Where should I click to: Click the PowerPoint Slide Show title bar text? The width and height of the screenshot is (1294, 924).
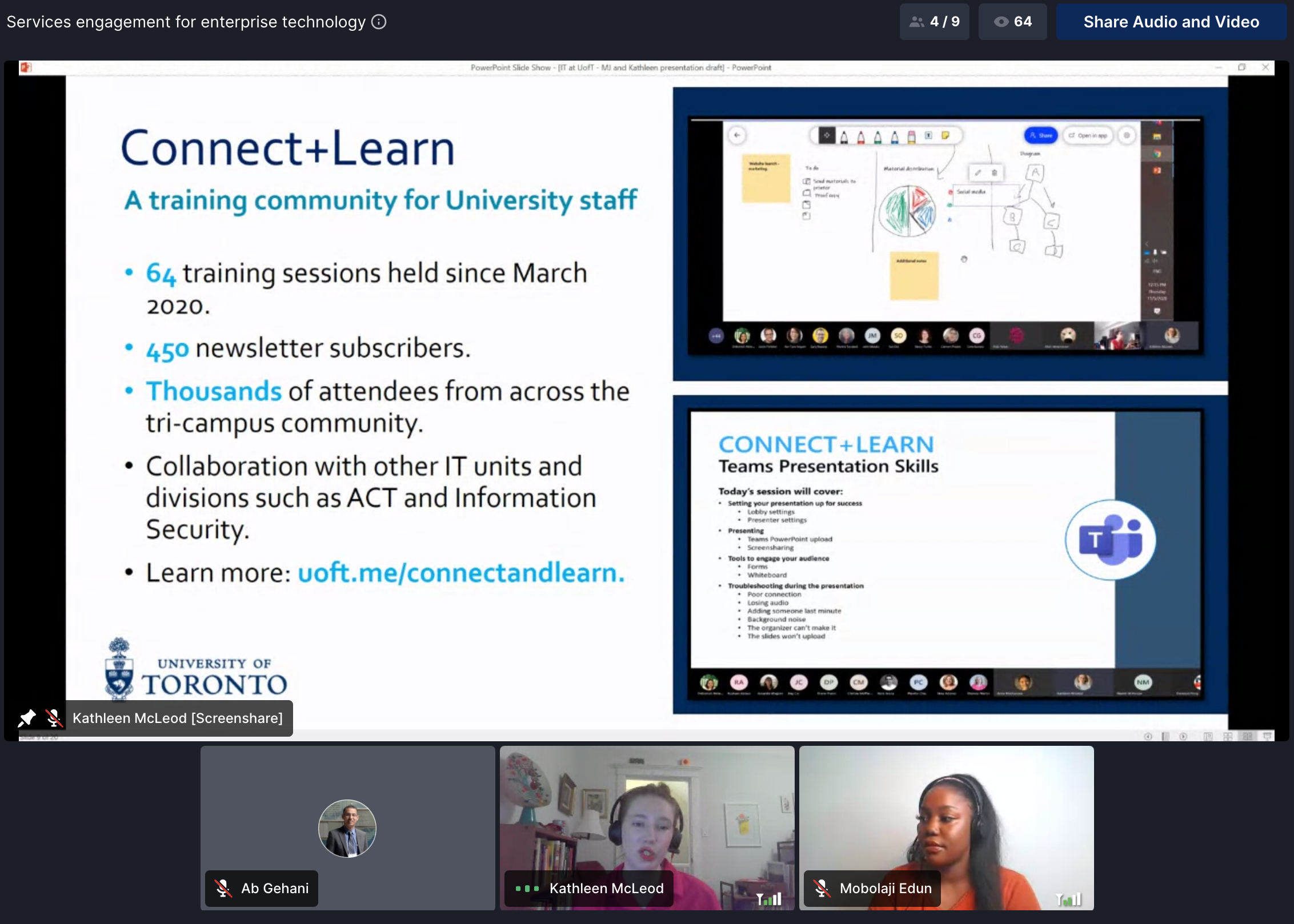pos(620,67)
